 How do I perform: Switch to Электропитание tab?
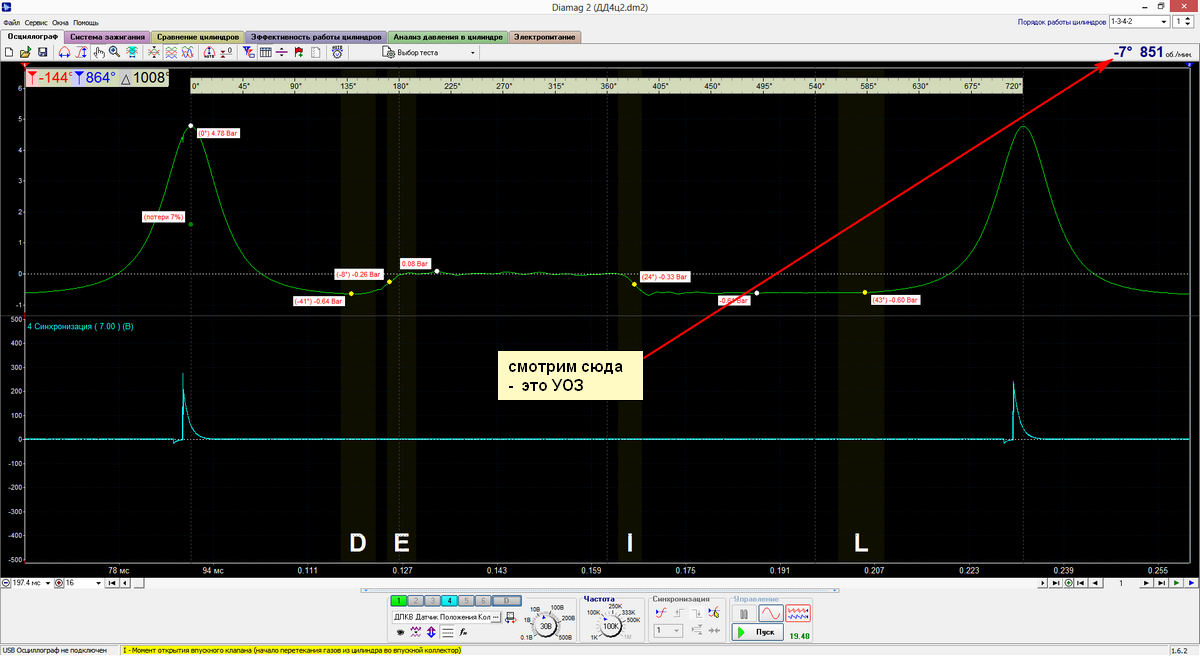[x=544, y=36]
